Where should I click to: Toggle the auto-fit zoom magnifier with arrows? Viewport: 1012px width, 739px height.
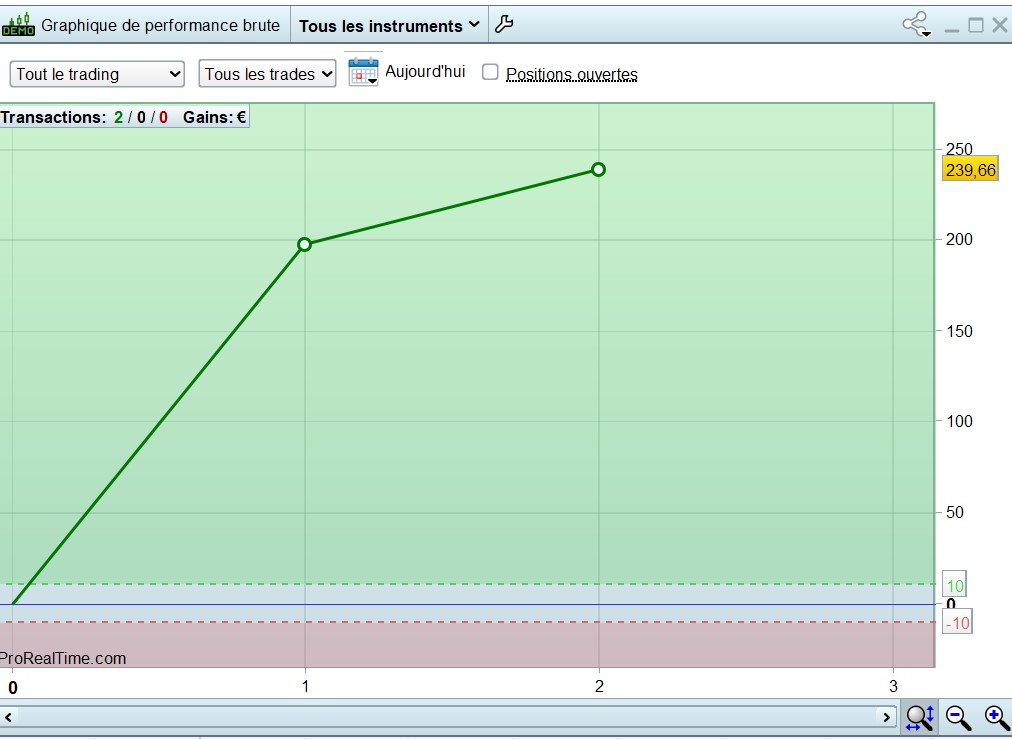point(920,717)
